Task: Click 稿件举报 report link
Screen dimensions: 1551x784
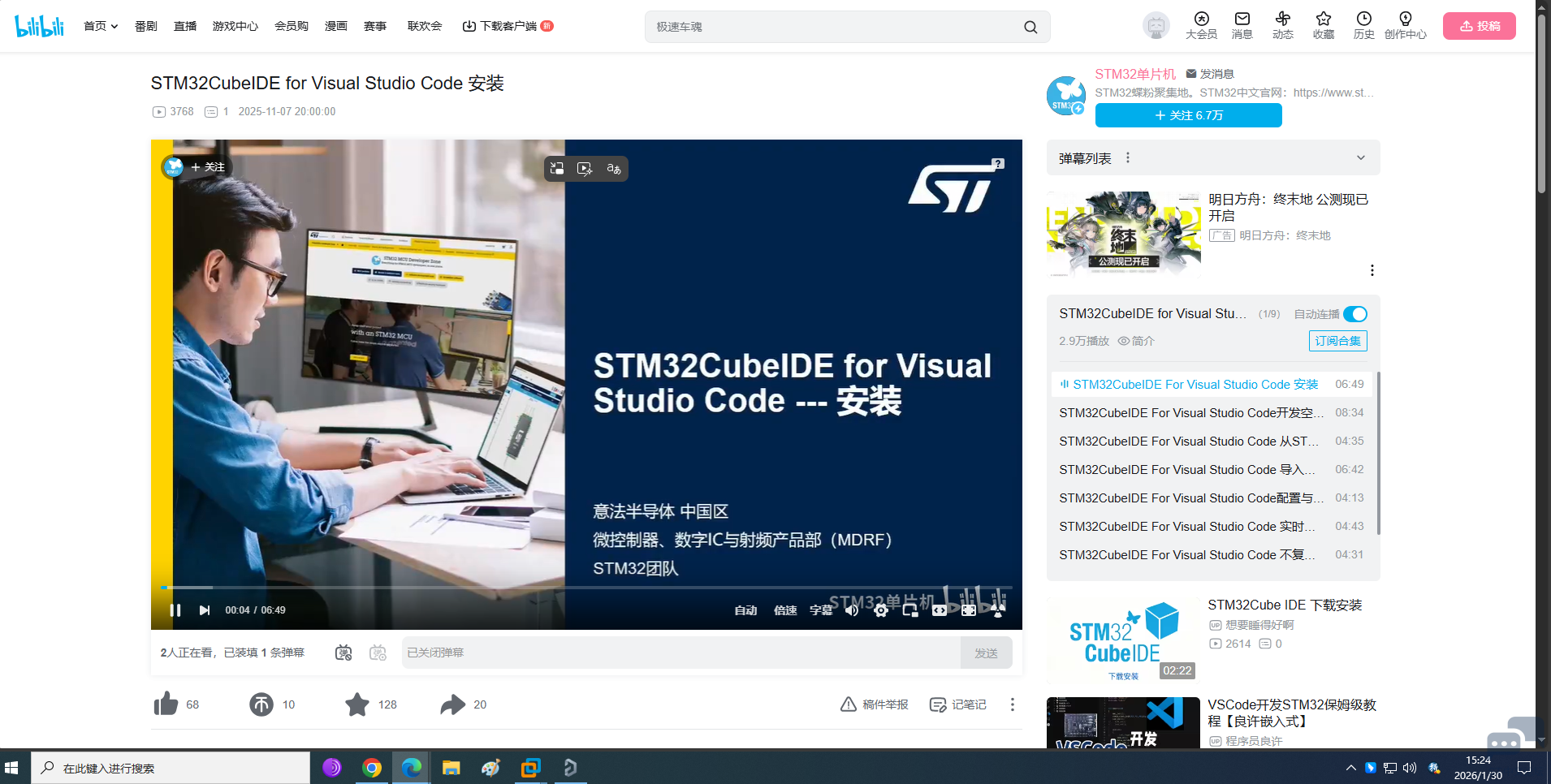Action: [x=875, y=704]
